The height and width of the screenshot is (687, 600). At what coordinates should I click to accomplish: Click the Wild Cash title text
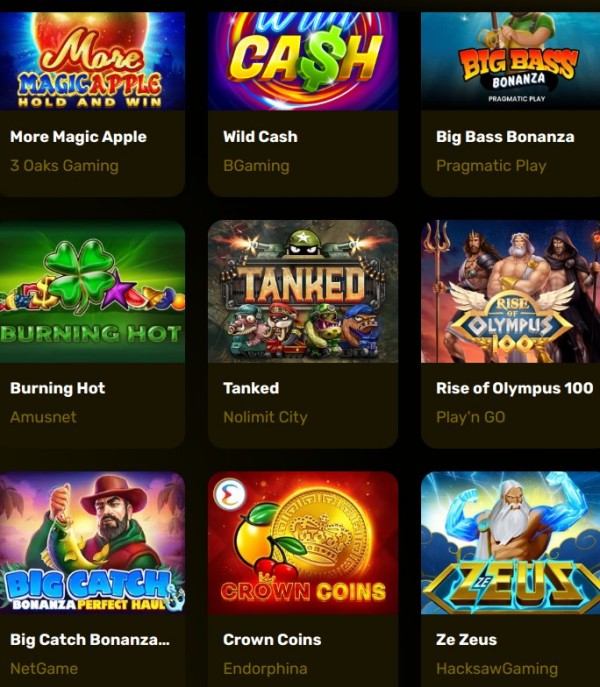click(x=260, y=137)
